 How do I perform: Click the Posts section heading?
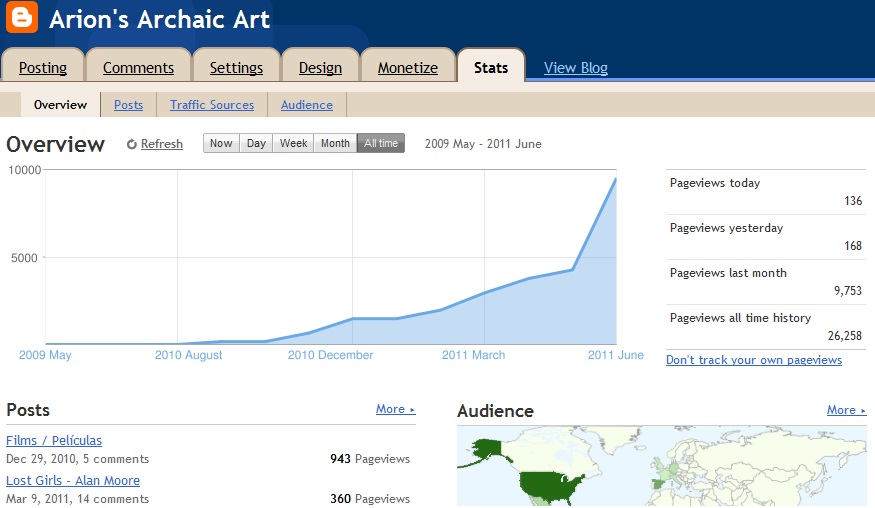pos(28,410)
